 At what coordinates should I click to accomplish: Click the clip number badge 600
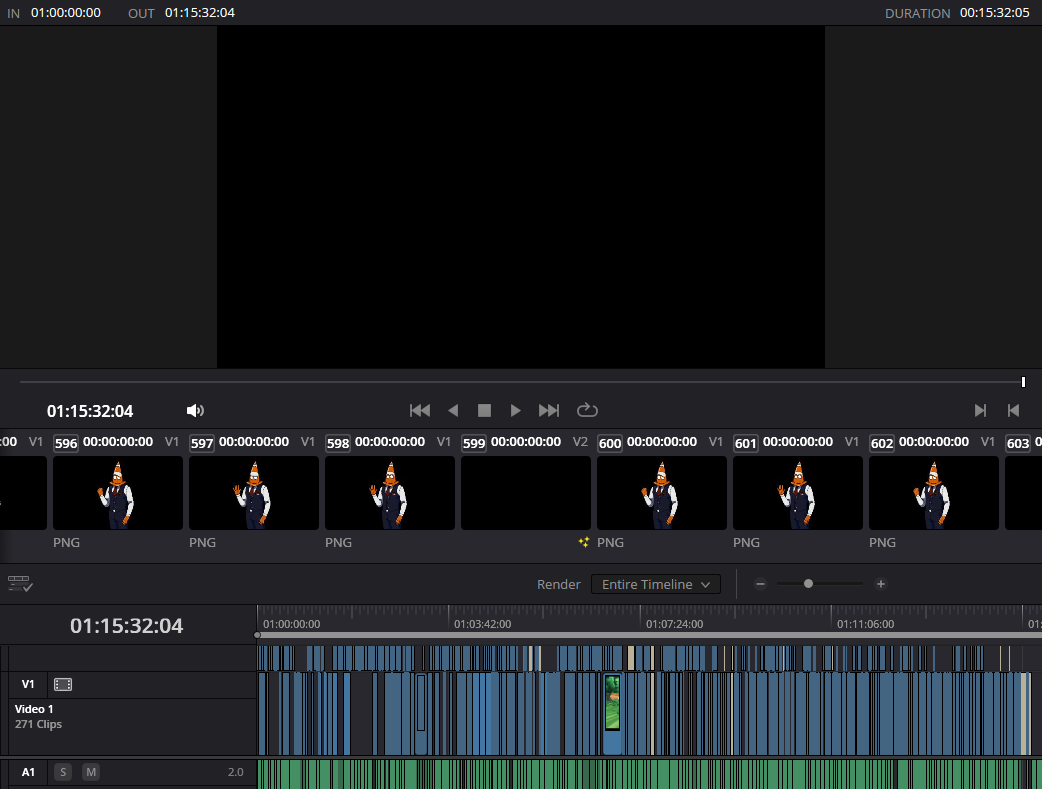coord(609,443)
